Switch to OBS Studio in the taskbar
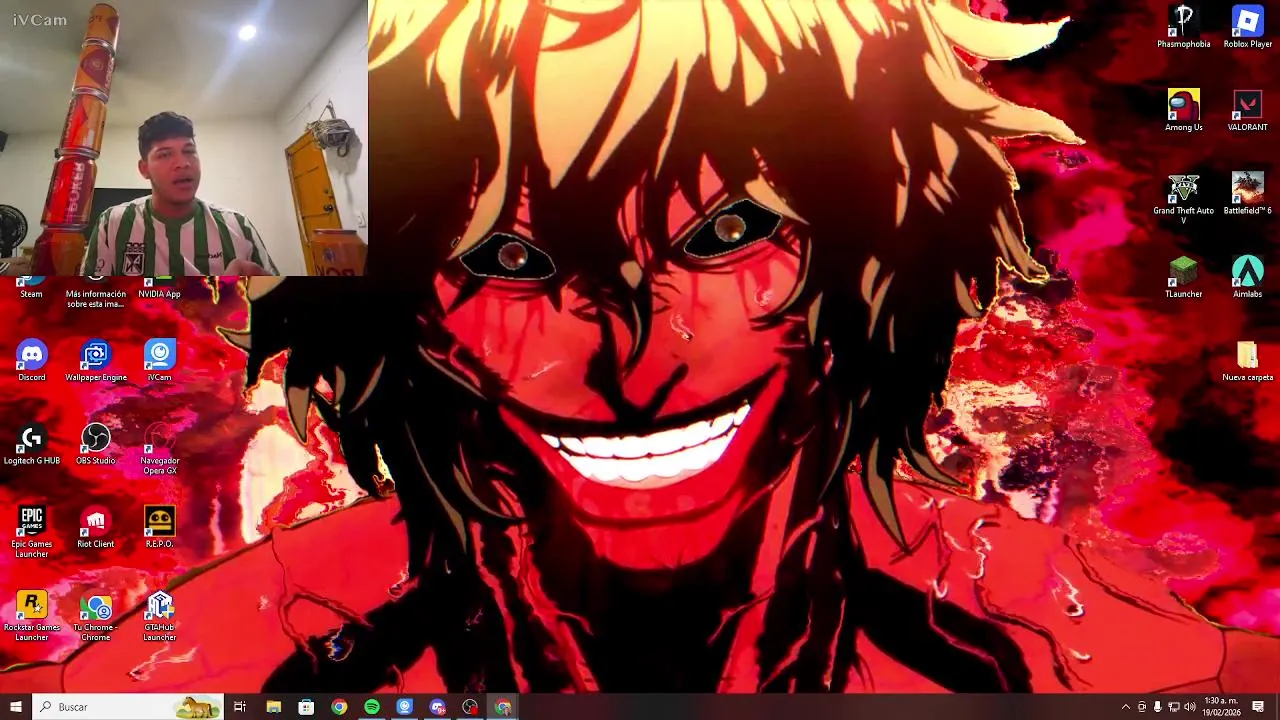The height and width of the screenshot is (720, 1280). click(x=470, y=707)
